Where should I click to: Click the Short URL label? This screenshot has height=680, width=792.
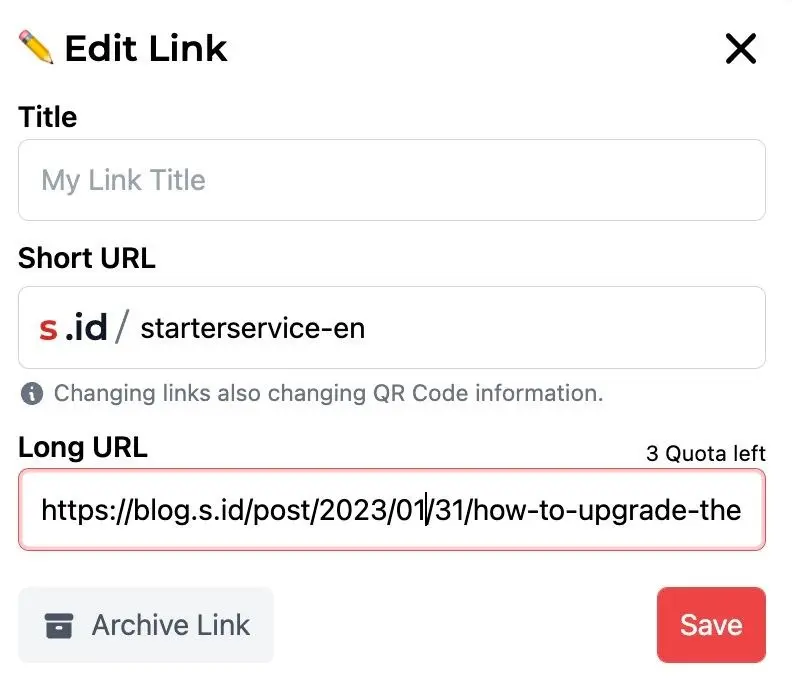pos(86,258)
